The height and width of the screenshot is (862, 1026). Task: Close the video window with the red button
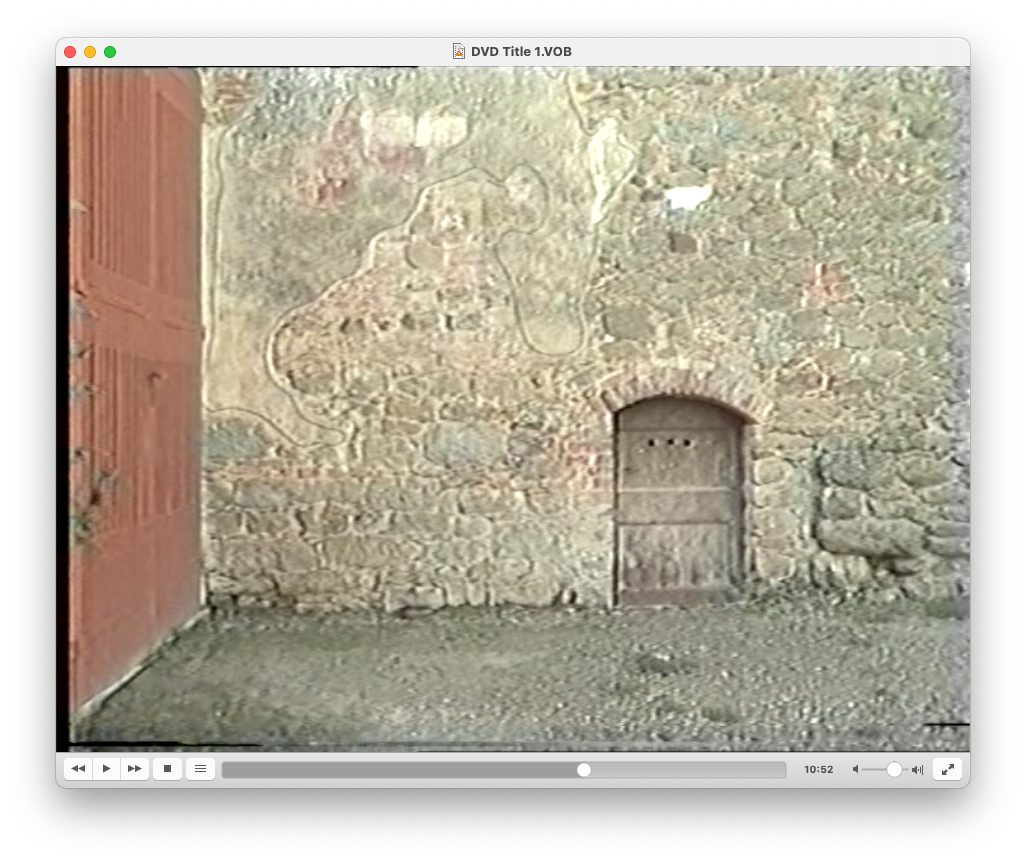70,52
